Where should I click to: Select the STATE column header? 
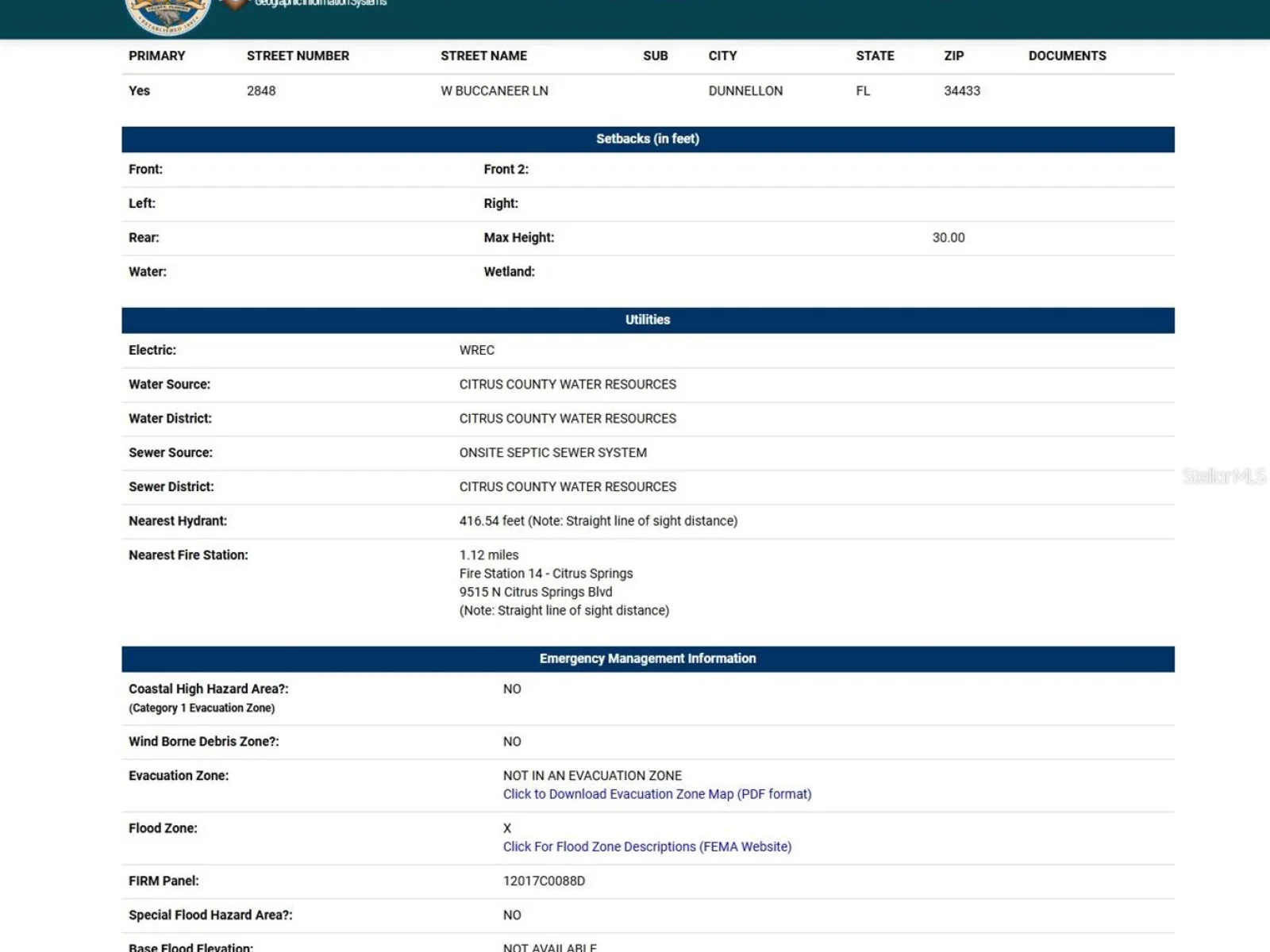875,56
